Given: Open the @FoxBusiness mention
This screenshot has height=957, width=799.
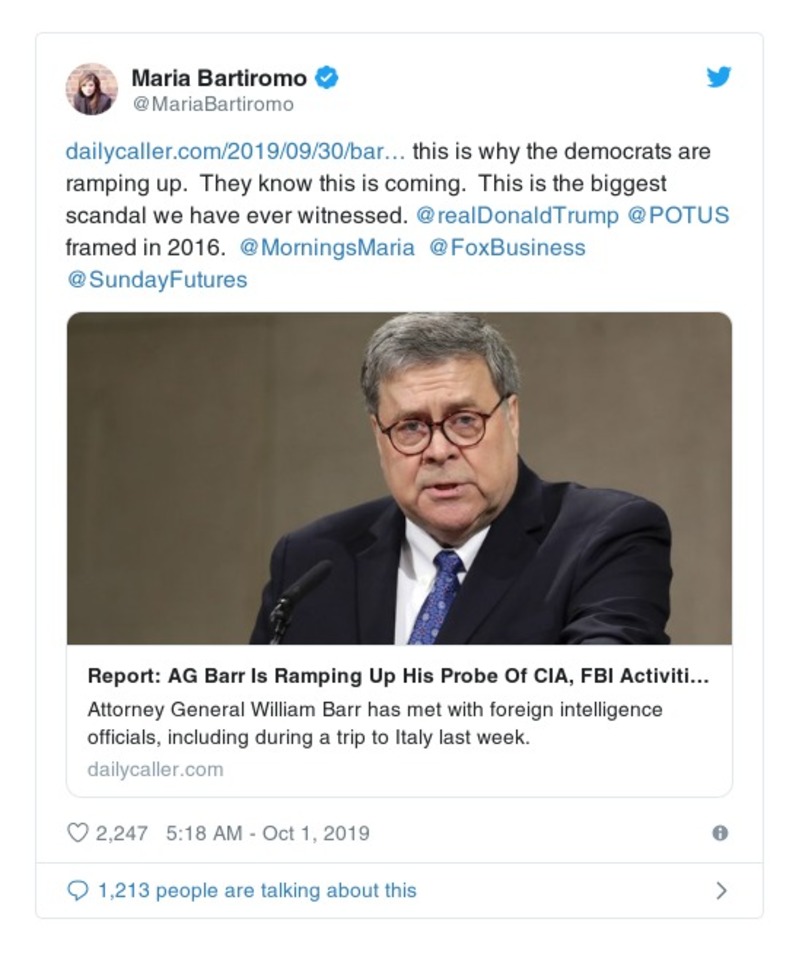Looking at the screenshot, I should coord(507,247).
